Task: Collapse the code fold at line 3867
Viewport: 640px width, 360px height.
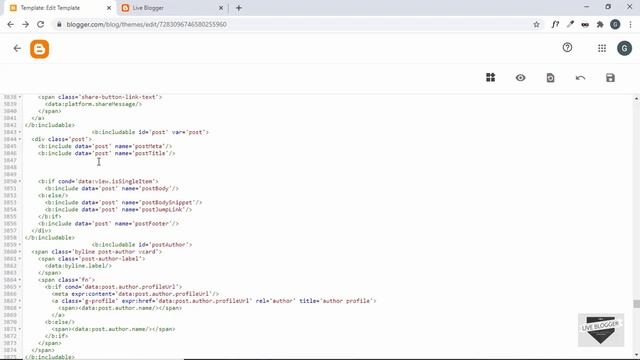Action: 20,301
